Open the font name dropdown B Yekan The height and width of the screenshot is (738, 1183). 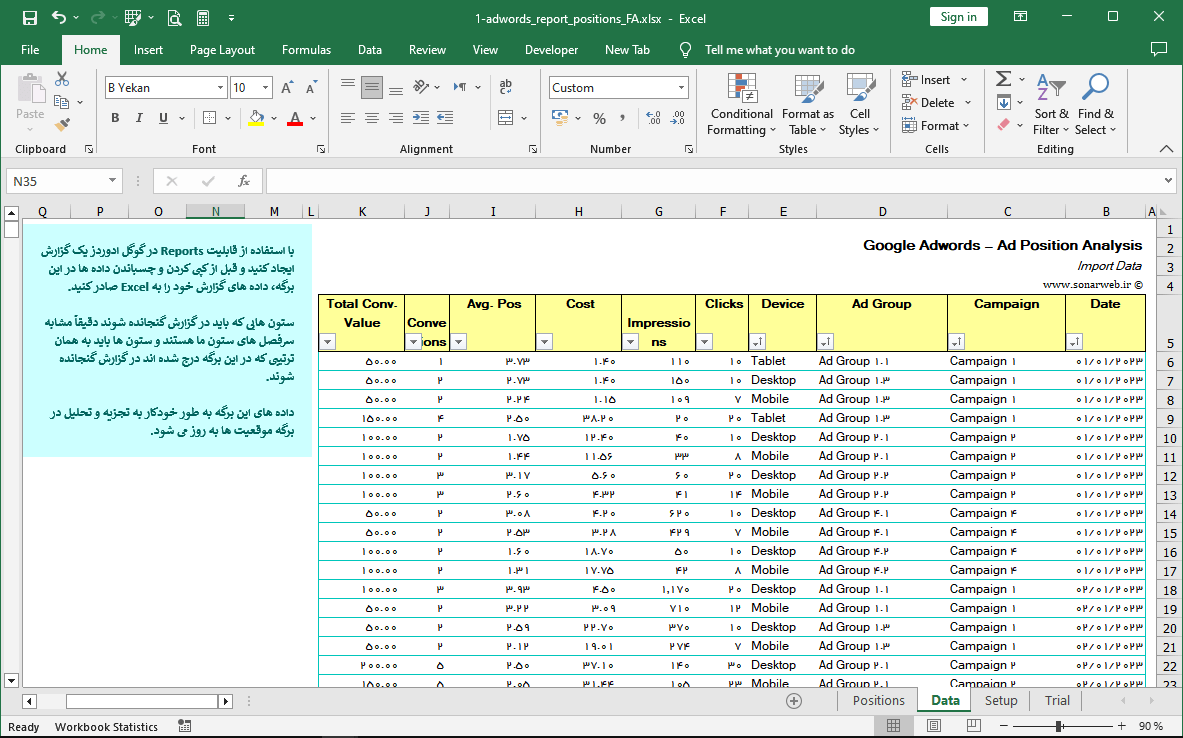[x=220, y=88]
